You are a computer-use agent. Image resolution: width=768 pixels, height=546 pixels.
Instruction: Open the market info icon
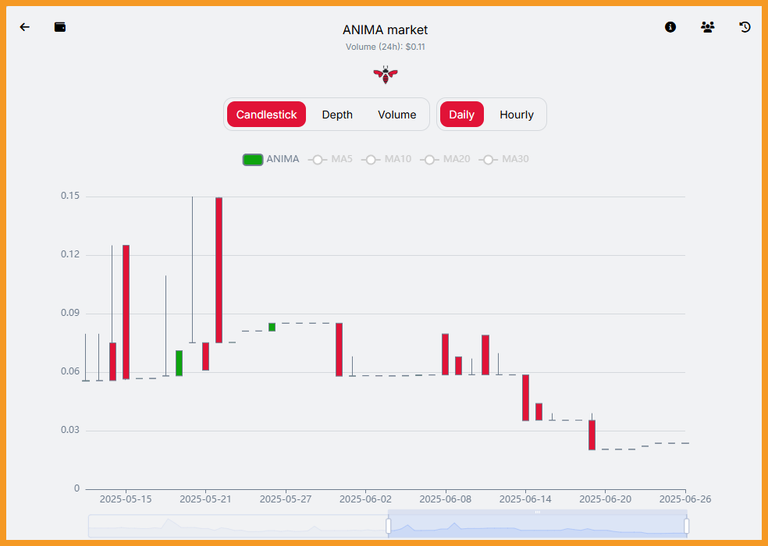point(670,27)
